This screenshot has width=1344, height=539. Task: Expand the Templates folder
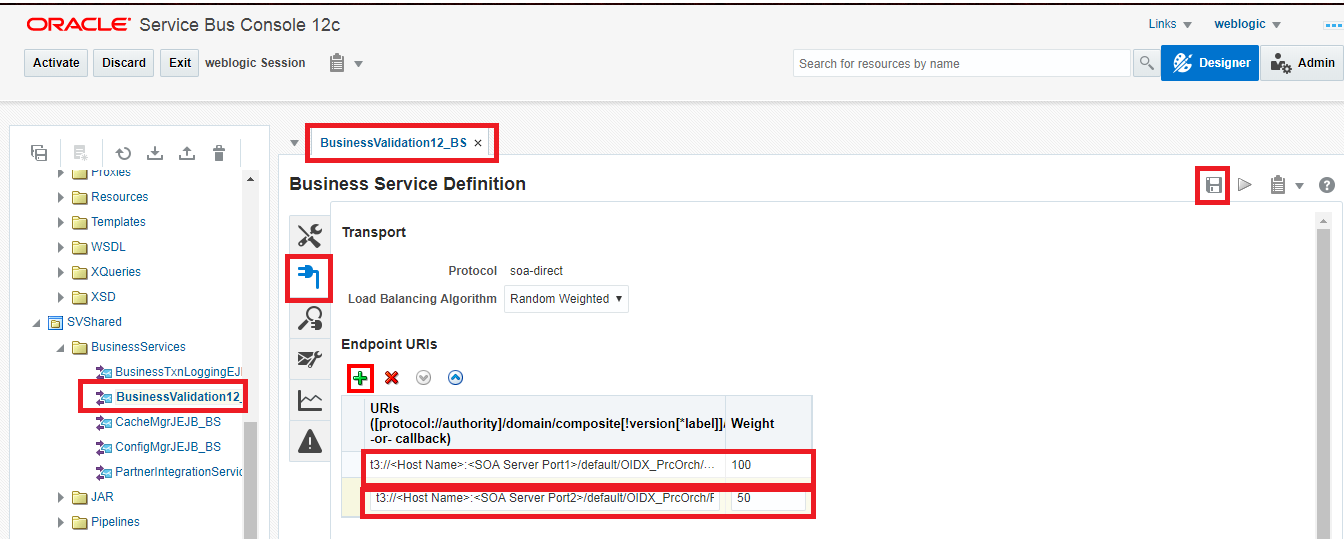click(61, 222)
